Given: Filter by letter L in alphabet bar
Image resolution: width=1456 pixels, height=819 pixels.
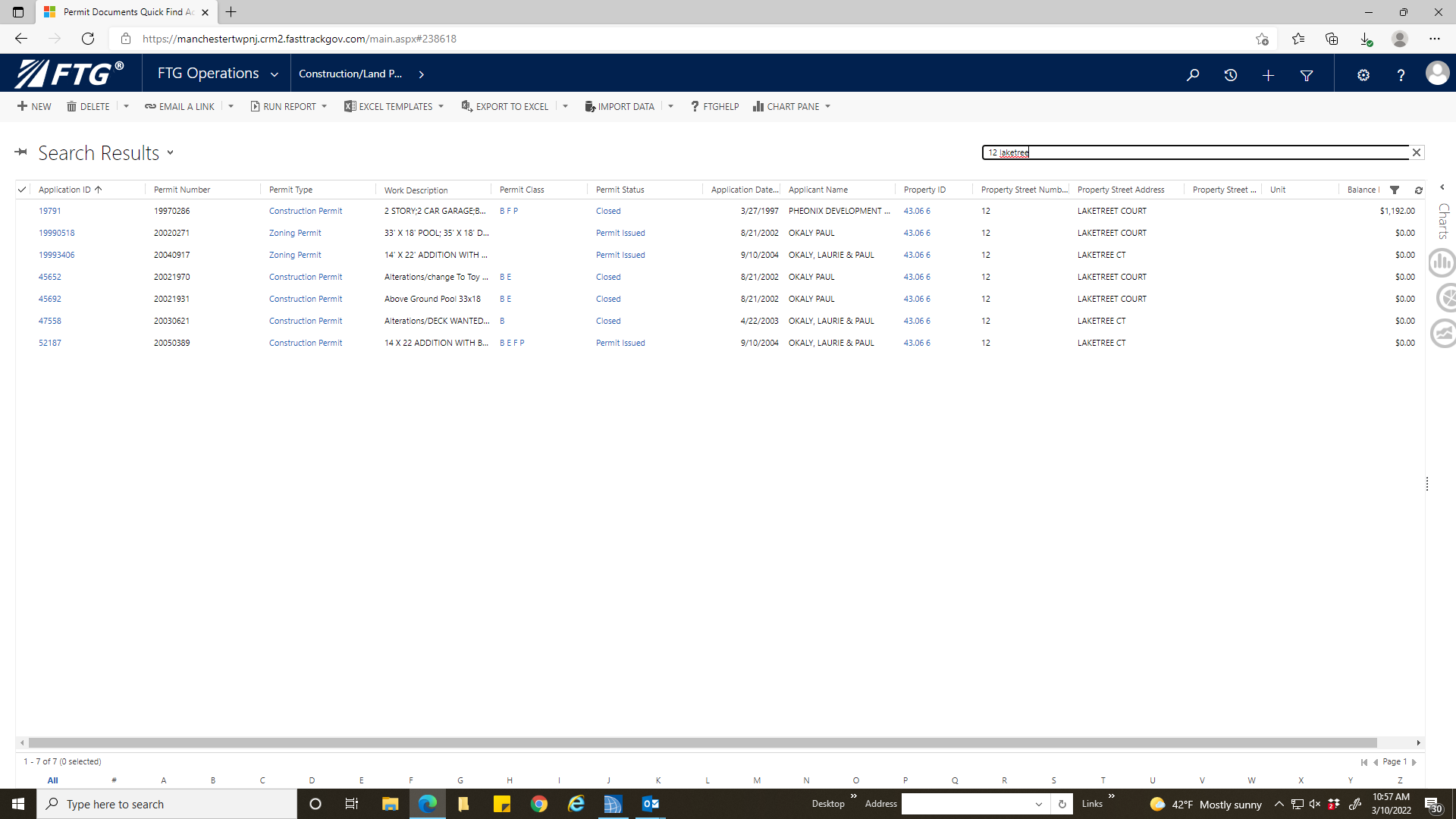Looking at the screenshot, I should coord(708,780).
